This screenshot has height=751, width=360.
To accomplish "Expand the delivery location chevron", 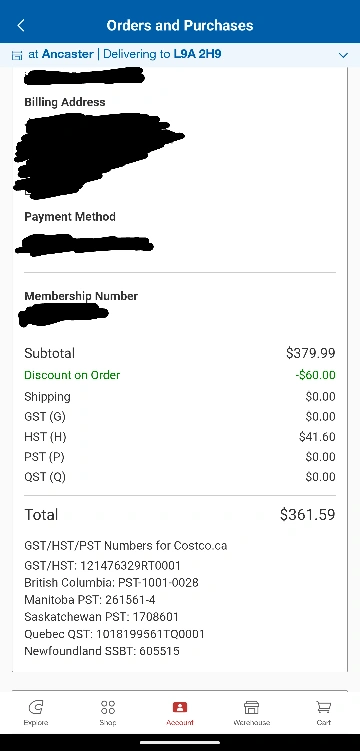I will tap(343, 55).
